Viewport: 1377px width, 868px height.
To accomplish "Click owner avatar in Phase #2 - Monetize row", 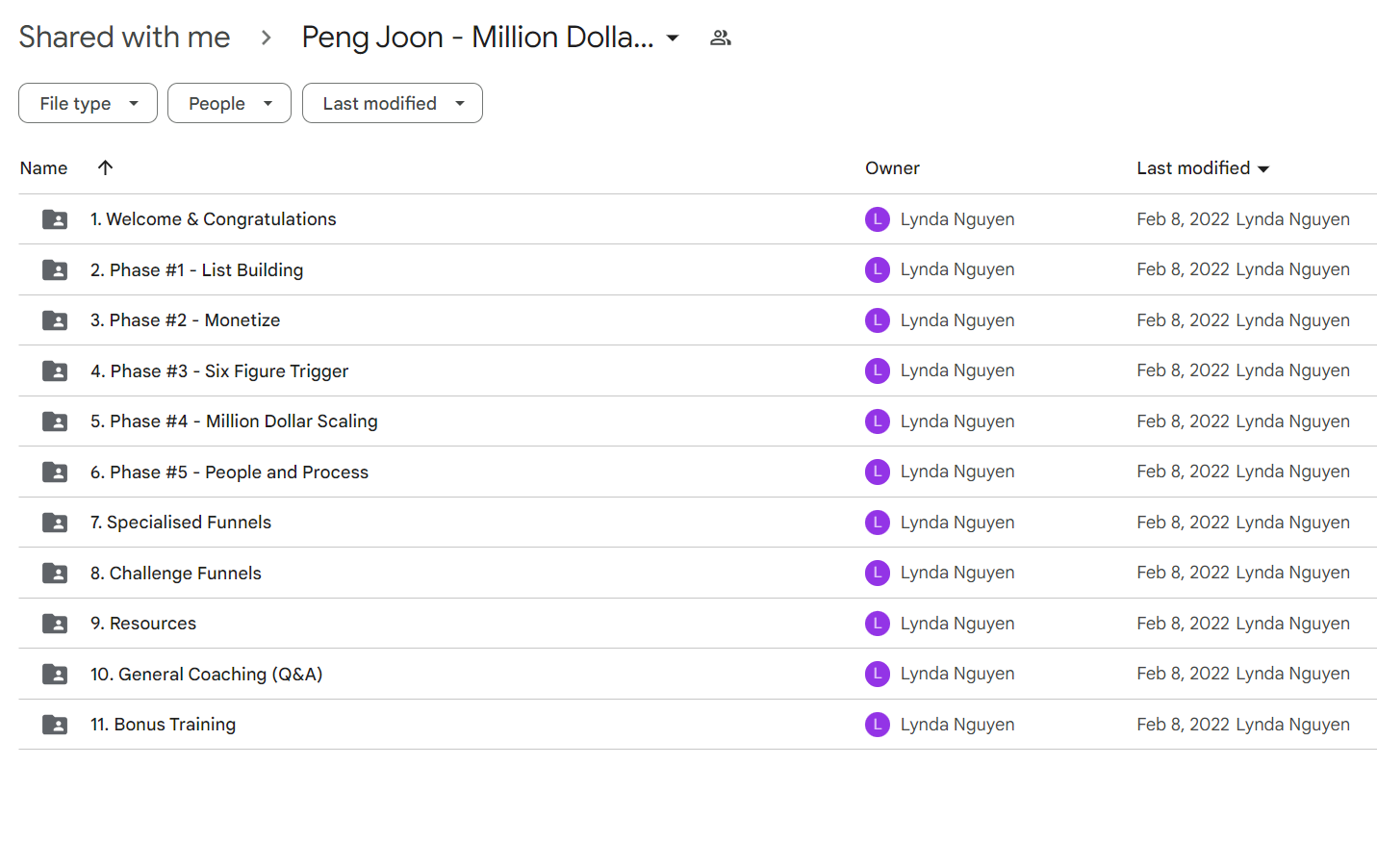I will (x=878, y=320).
